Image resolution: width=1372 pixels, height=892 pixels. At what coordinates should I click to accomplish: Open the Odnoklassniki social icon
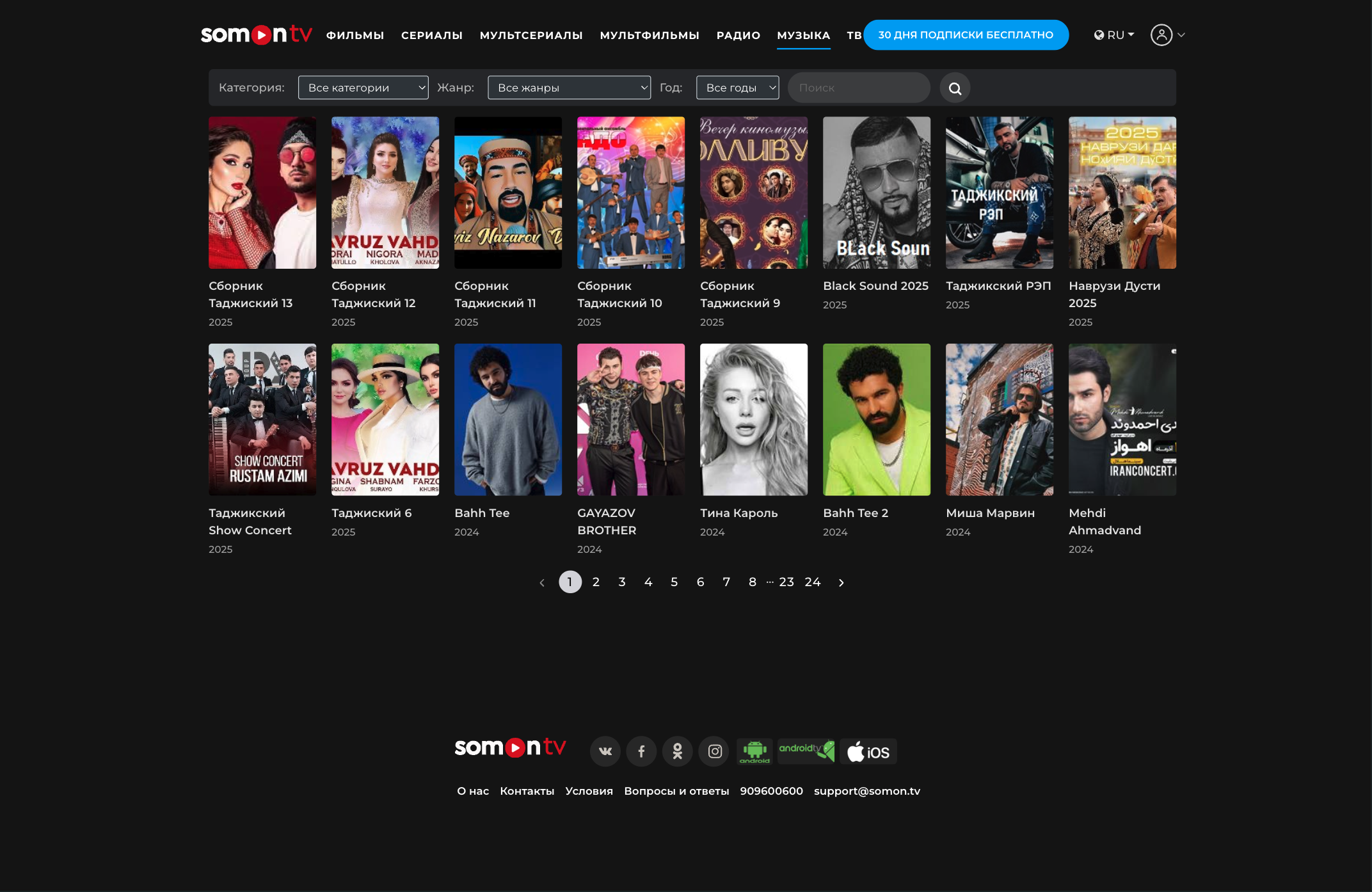(678, 751)
